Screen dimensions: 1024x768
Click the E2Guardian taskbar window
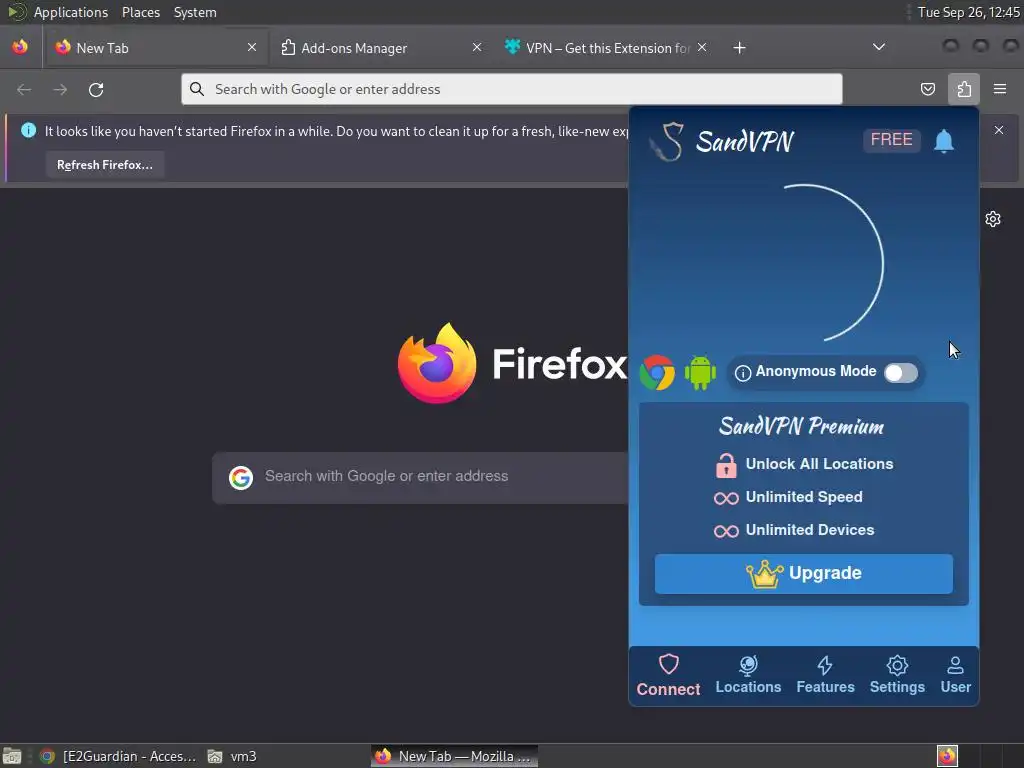coord(118,756)
